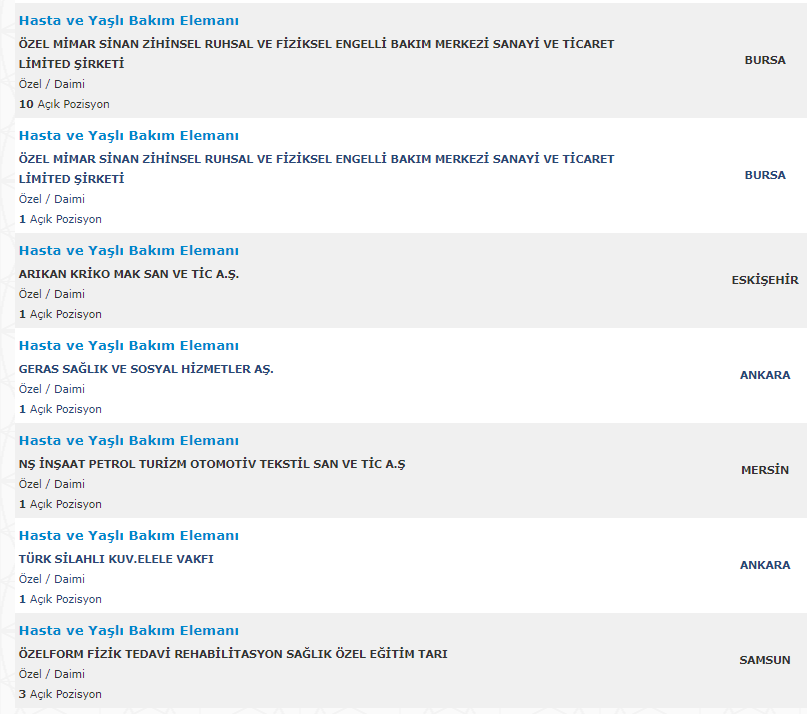Click TÜRK SİLAHLI KUV.ELELE VAKFI company name

(116, 558)
